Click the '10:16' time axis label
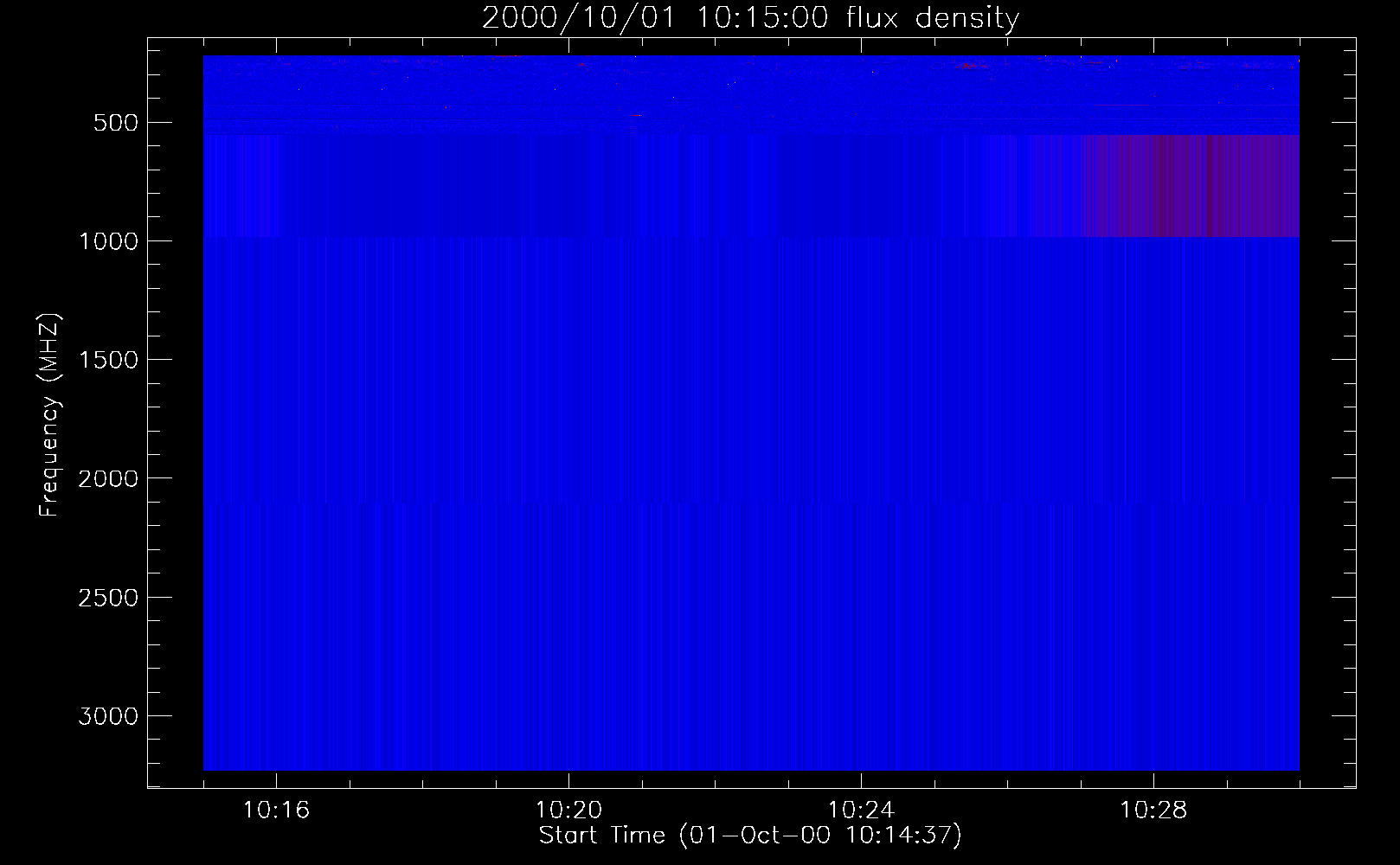Screen dimensions: 1400x865 pos(276,811)
